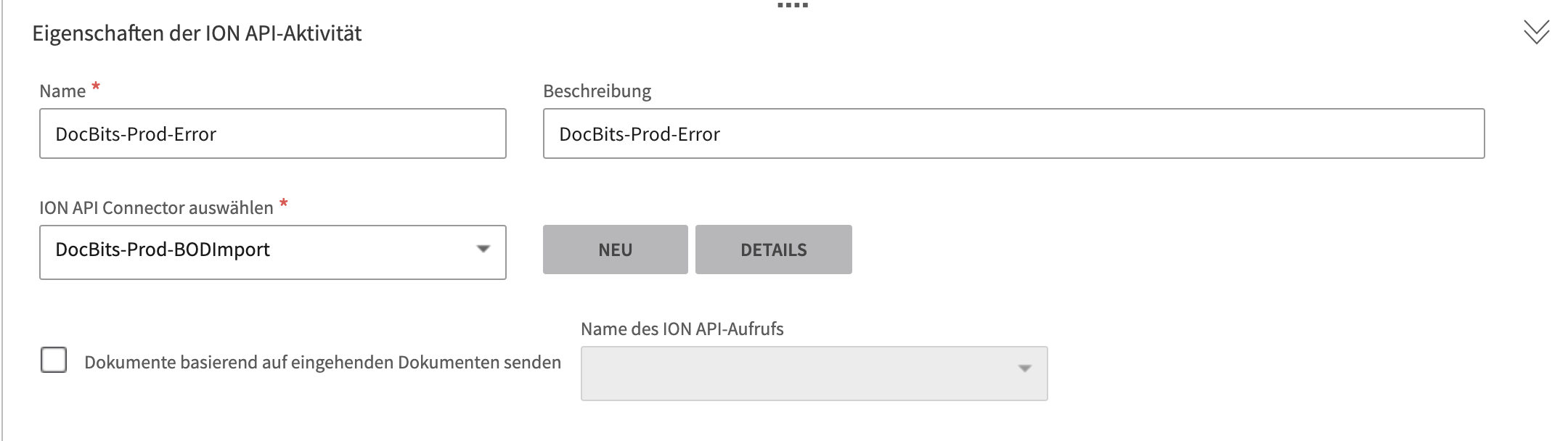Viewport: 1568px width, 441px height.
Task: Click the 'Name des ION API-Aufrufs' label
Action: [x=682, y=329]
